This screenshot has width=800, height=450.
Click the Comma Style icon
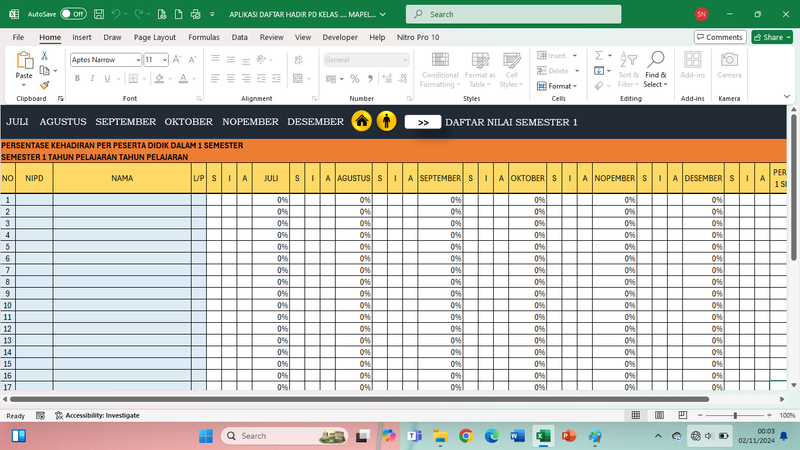pos(370,79)
